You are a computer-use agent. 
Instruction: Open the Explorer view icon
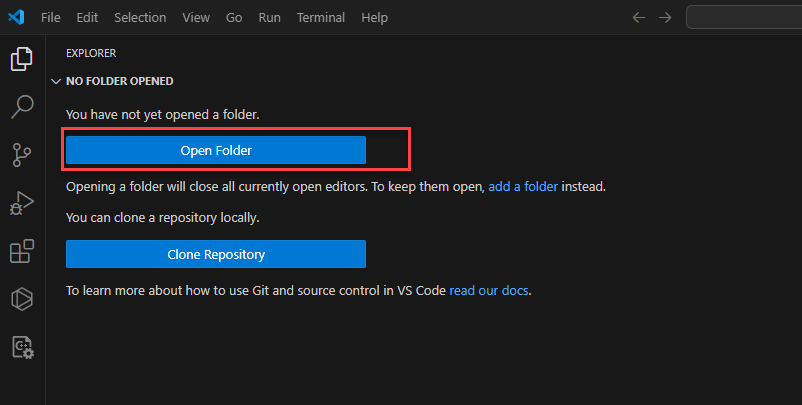point(21,59)
